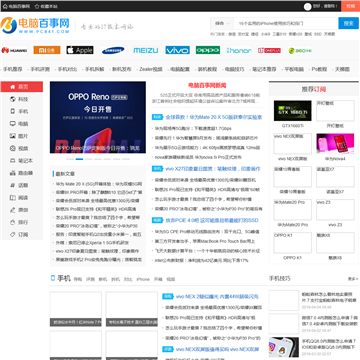Click the globe icon beside 科技 in sidebar
Viewport: 360px width, 360px height.
tap(13, 99)
